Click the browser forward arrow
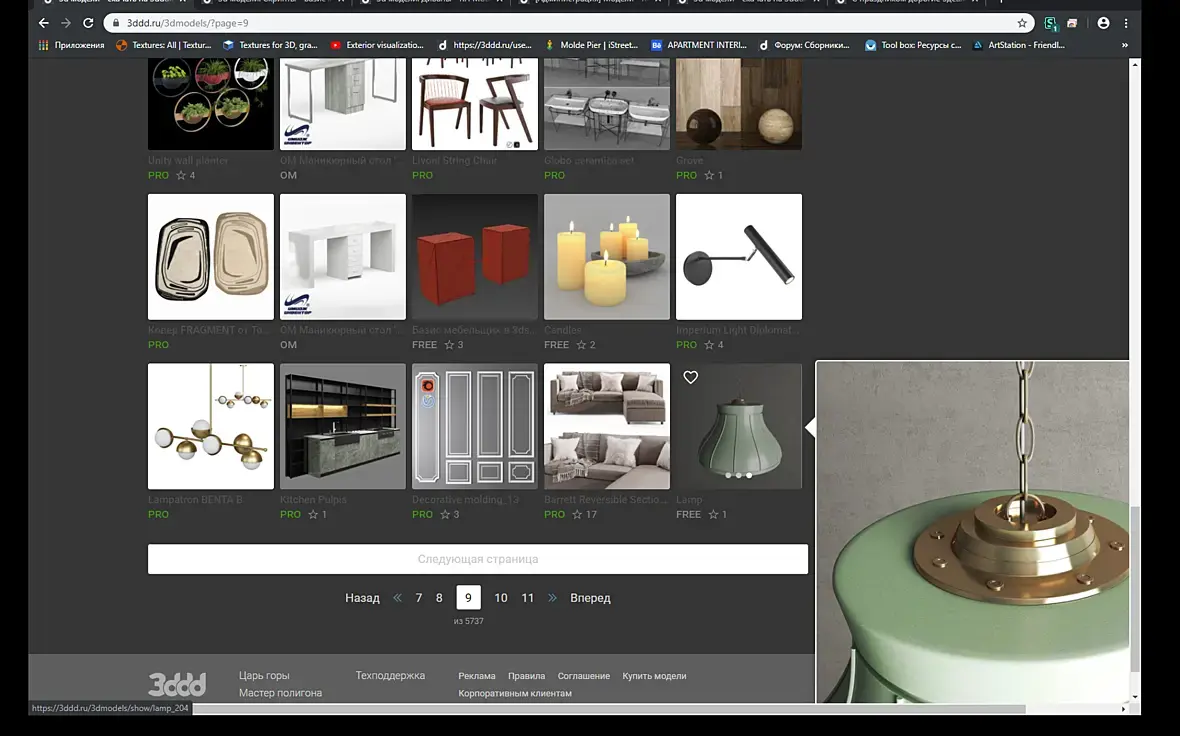Image resolution: width=1180 pixels, height=736 pixels. pyautogui.click(x=66, y=23)
